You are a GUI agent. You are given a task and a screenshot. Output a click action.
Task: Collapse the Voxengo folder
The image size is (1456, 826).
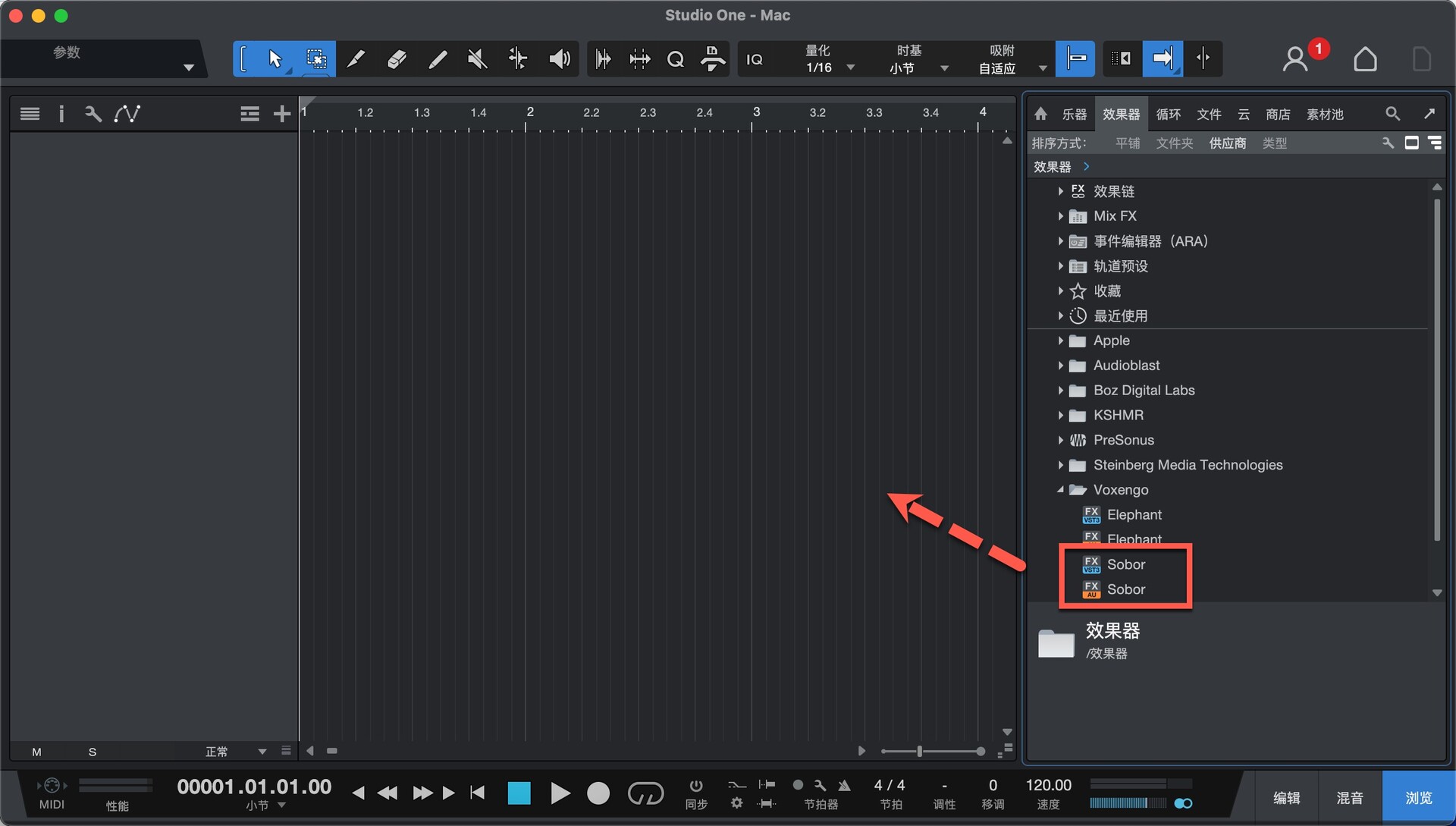1060,490
